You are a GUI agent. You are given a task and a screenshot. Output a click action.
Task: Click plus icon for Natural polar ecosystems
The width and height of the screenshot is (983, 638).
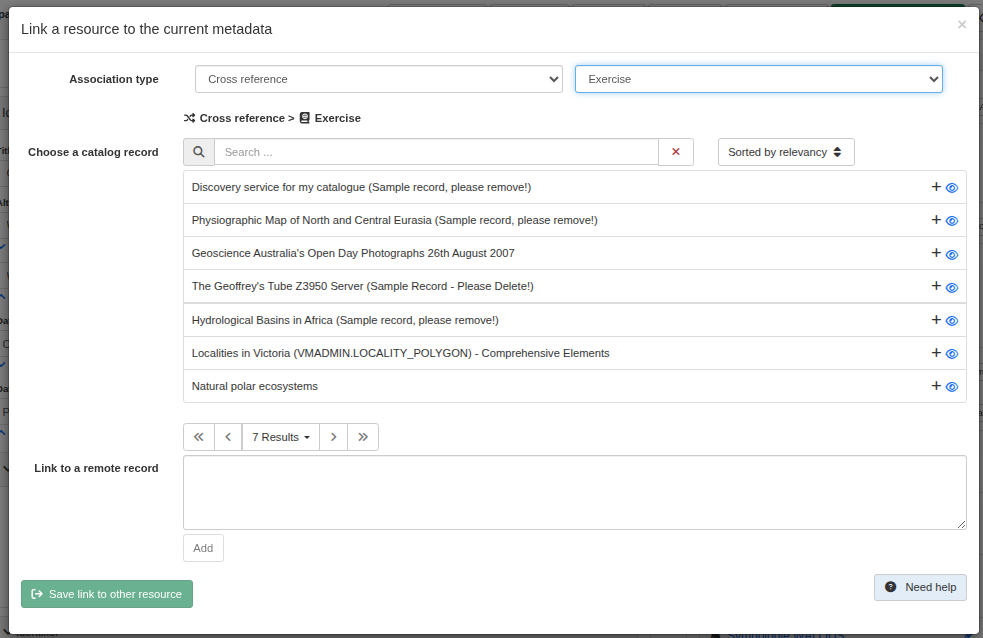(936, 386)
